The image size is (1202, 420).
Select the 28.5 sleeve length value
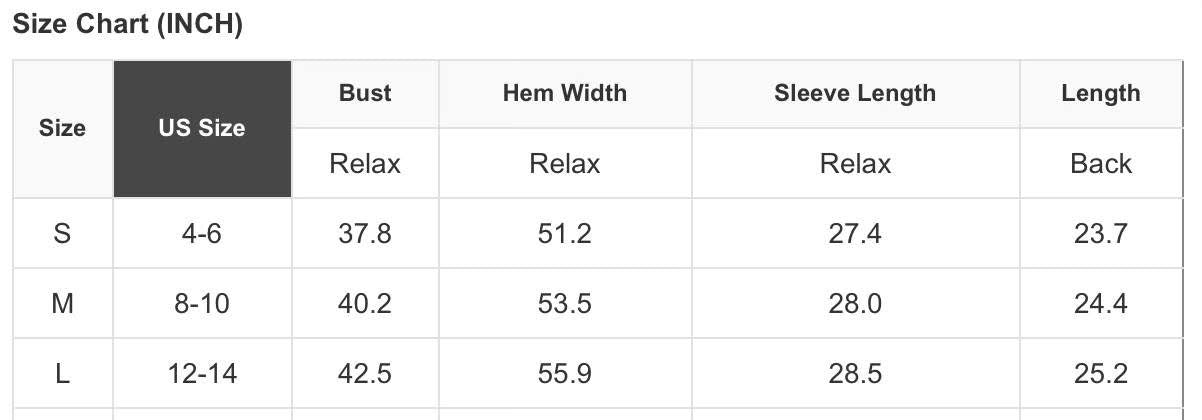[x=855, y=374]
